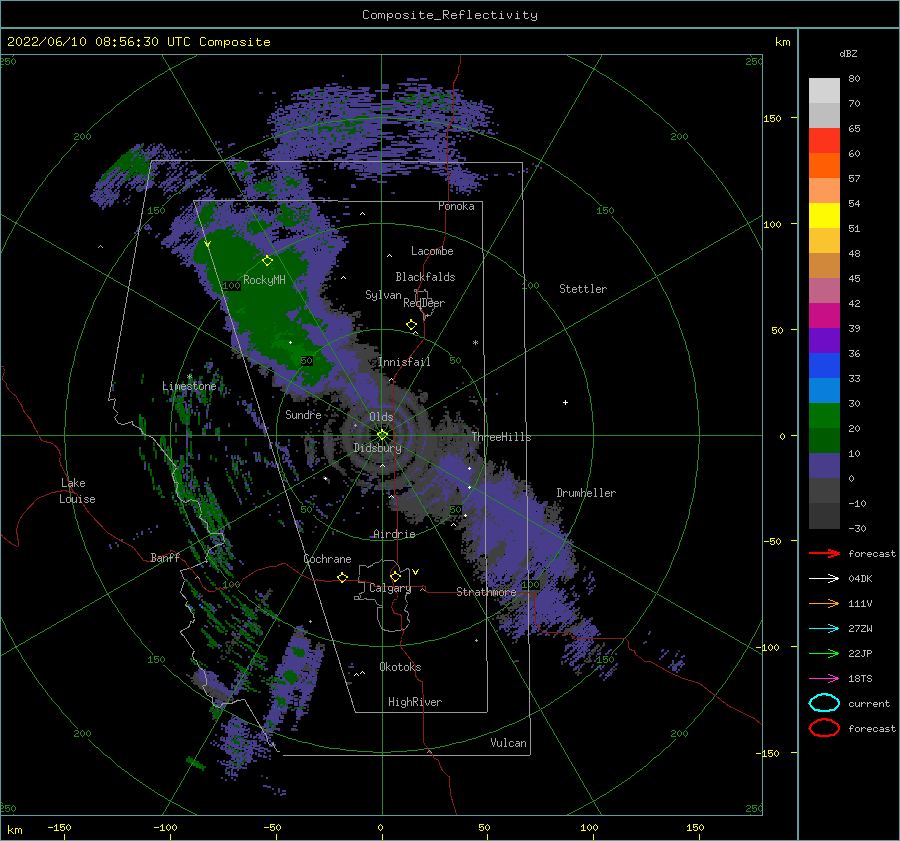Click the Drumheller label
Viewport: 900px width, 841px height.
[x=586, y=493]
